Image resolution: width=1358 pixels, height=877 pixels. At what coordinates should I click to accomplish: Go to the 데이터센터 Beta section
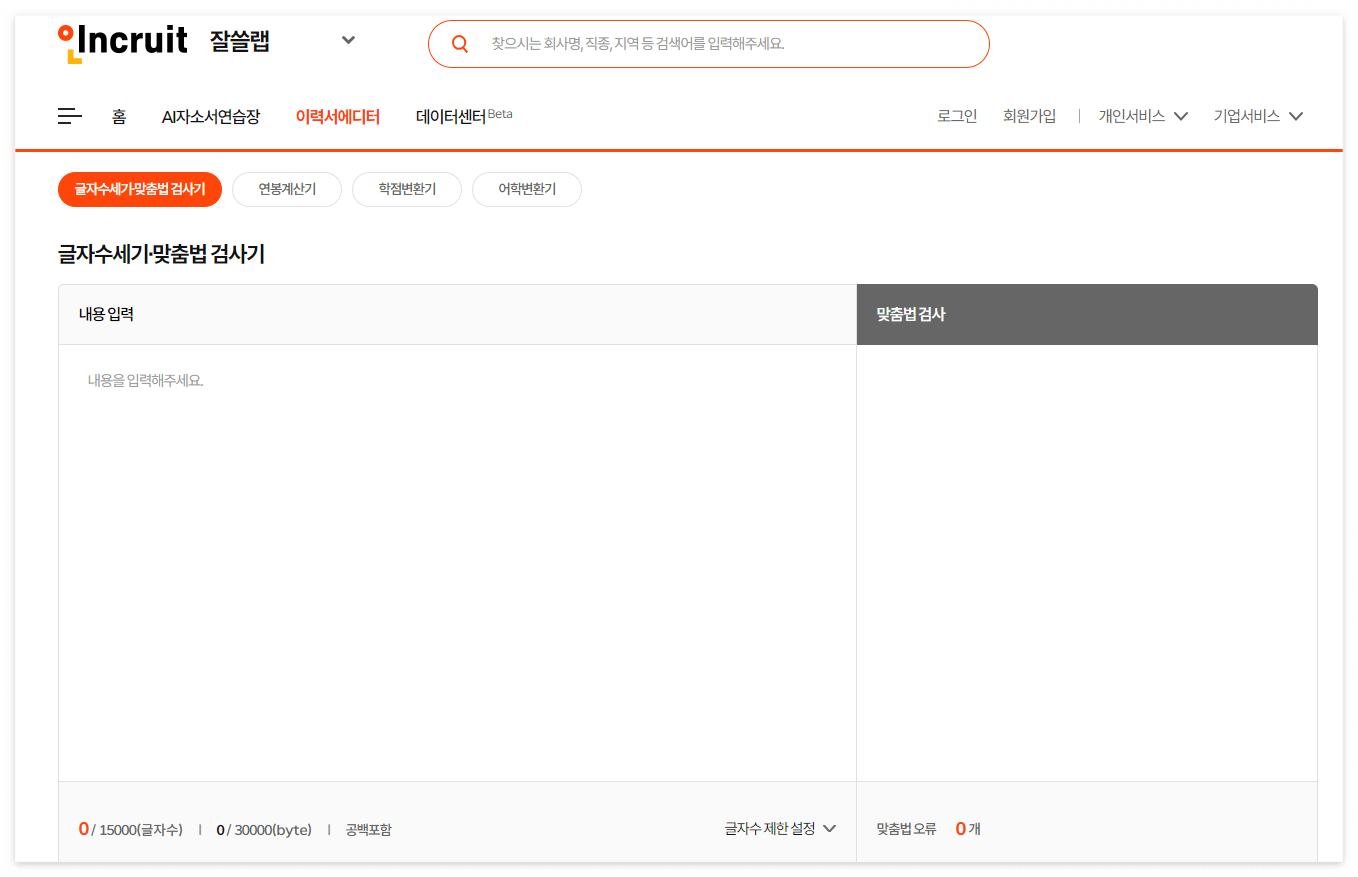[455, 116]
